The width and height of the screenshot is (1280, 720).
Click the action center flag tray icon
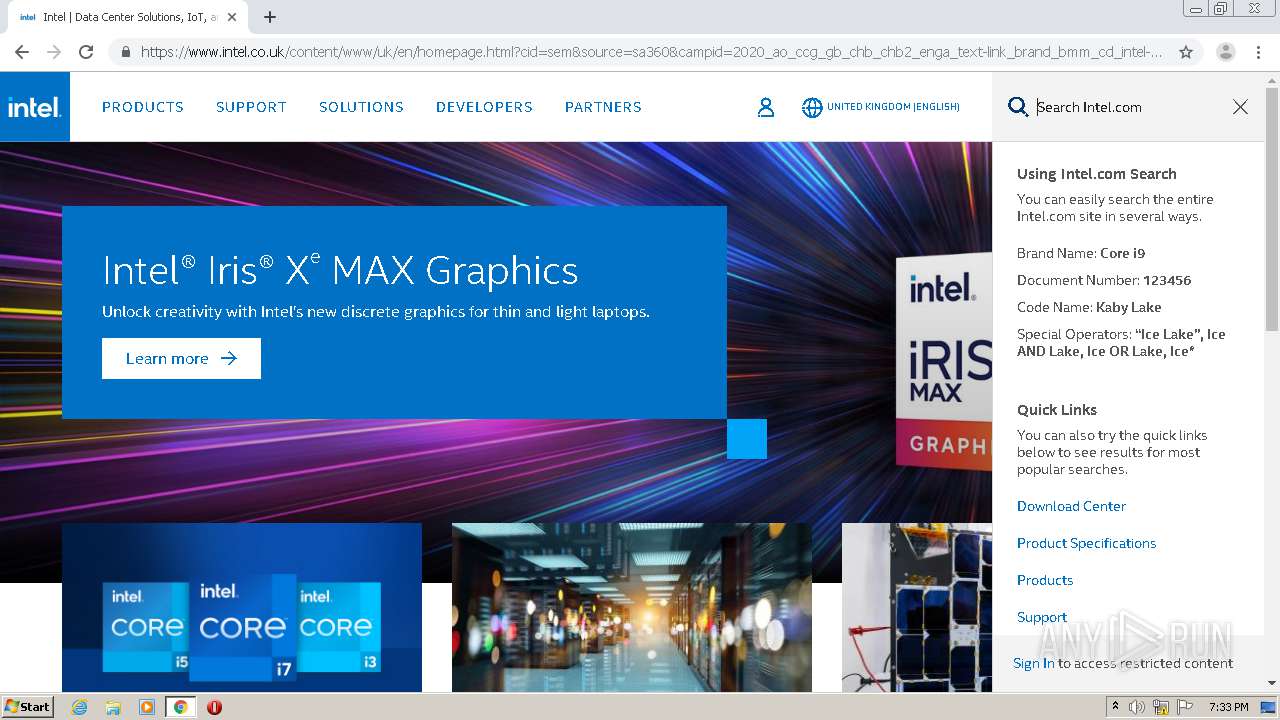tap(1185, 707)
